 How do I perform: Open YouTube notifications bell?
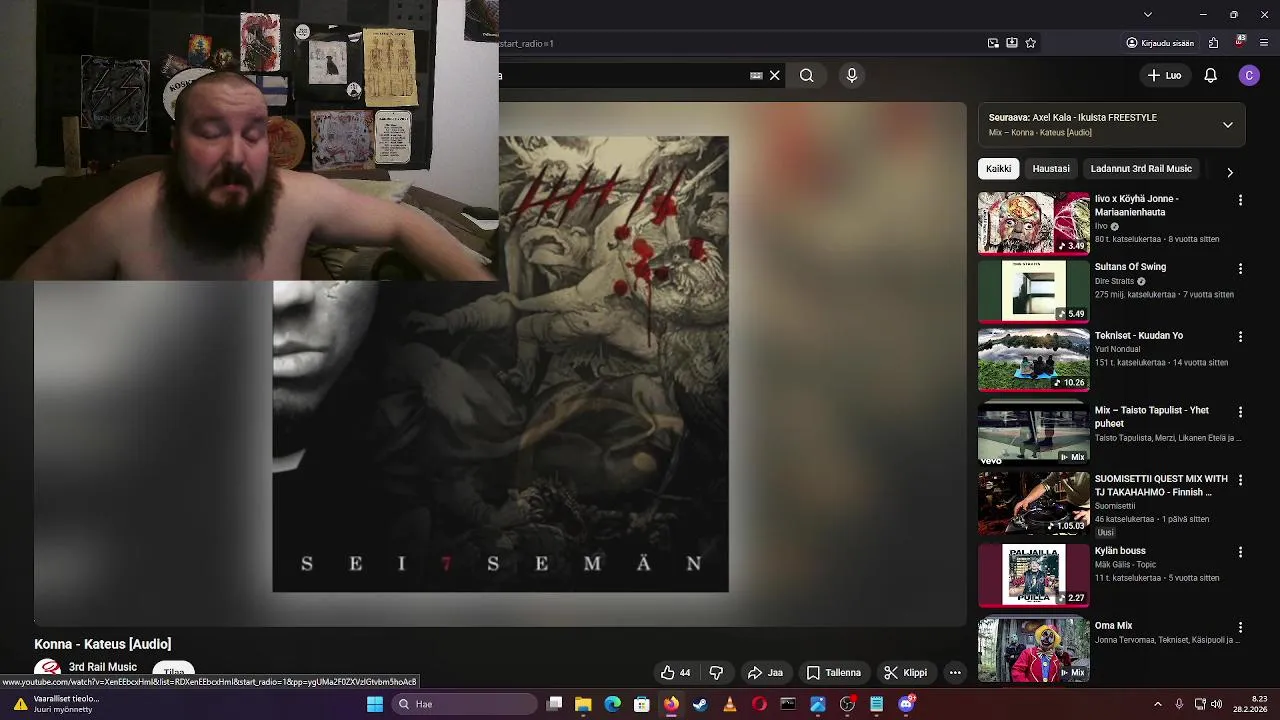1210,75
